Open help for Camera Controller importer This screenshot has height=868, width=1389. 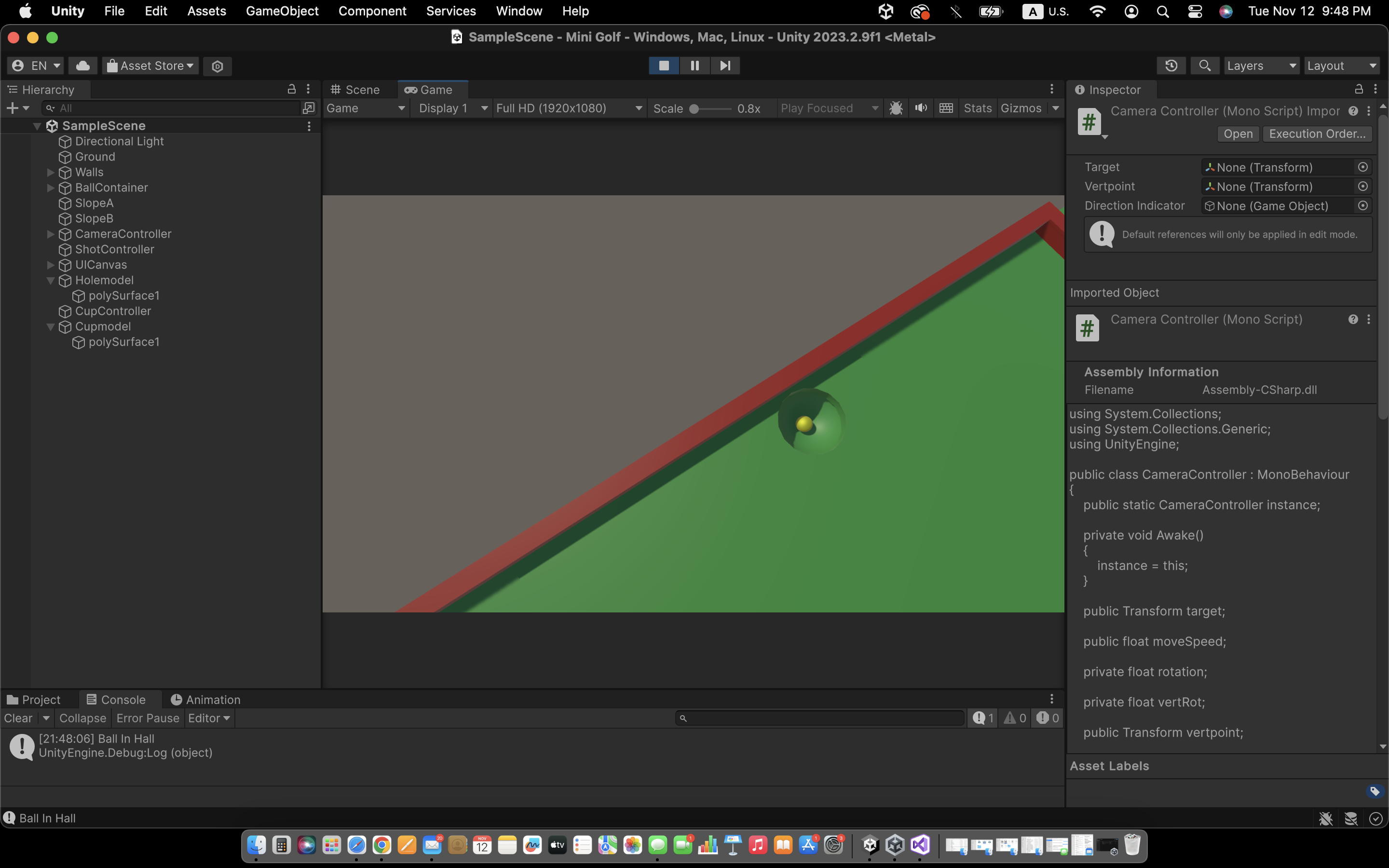click(x=1353, y=111)
